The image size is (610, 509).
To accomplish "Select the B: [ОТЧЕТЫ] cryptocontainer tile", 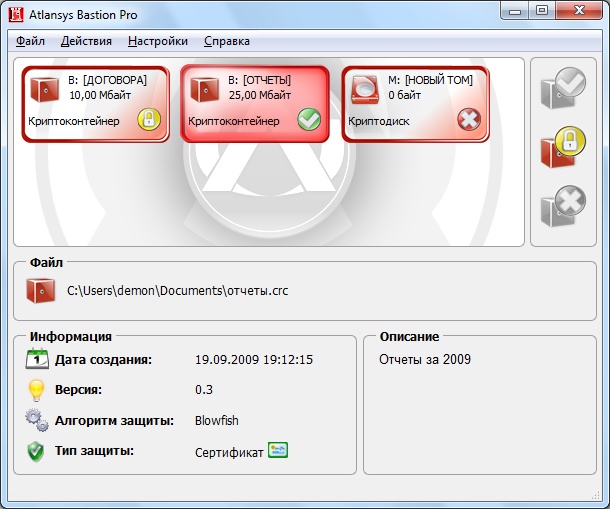I will coord(255,103).
